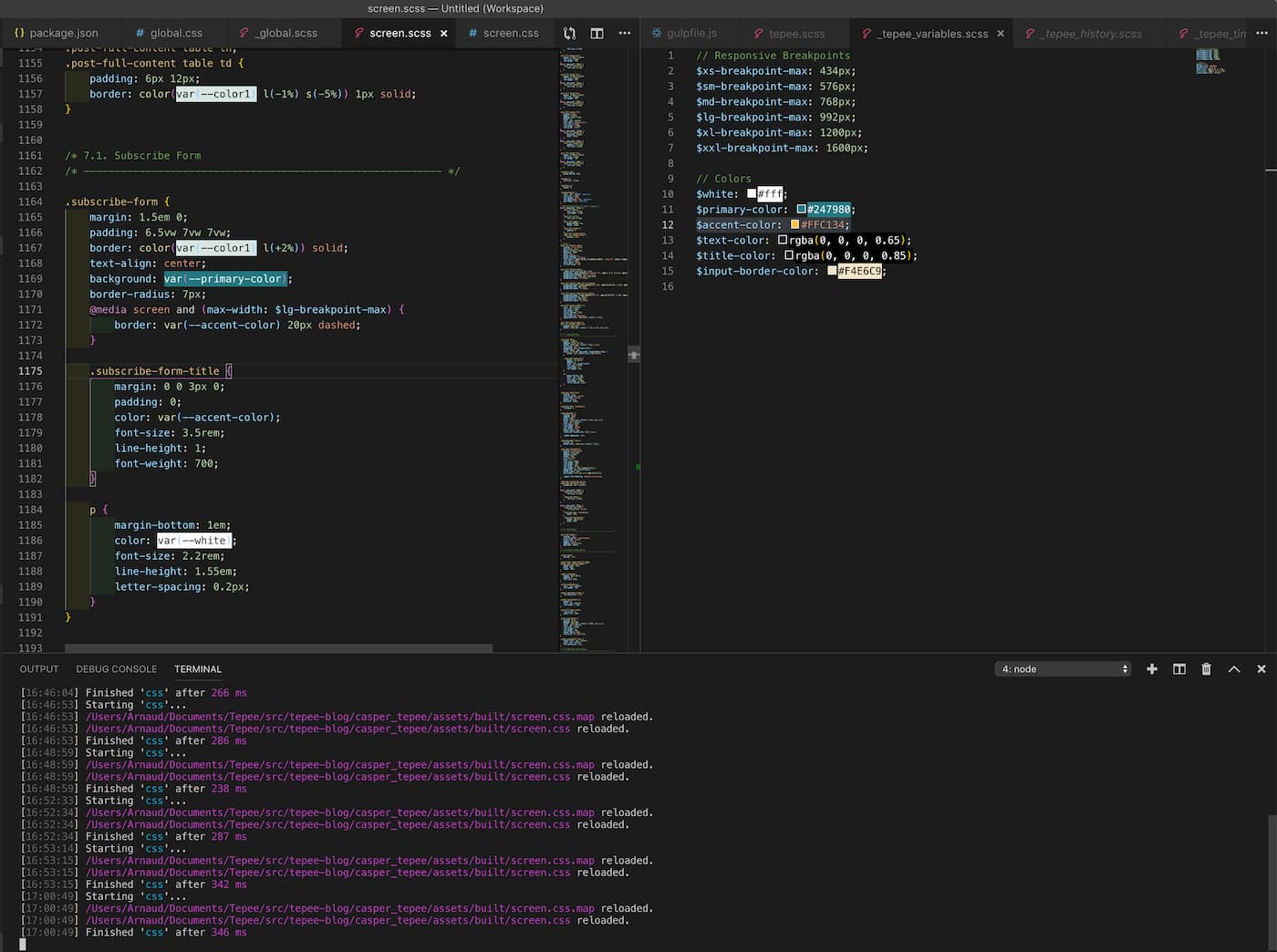Click 'var(--primary-color)' on background line
The height and width of the screenshot is (952, 1277).
225,279
